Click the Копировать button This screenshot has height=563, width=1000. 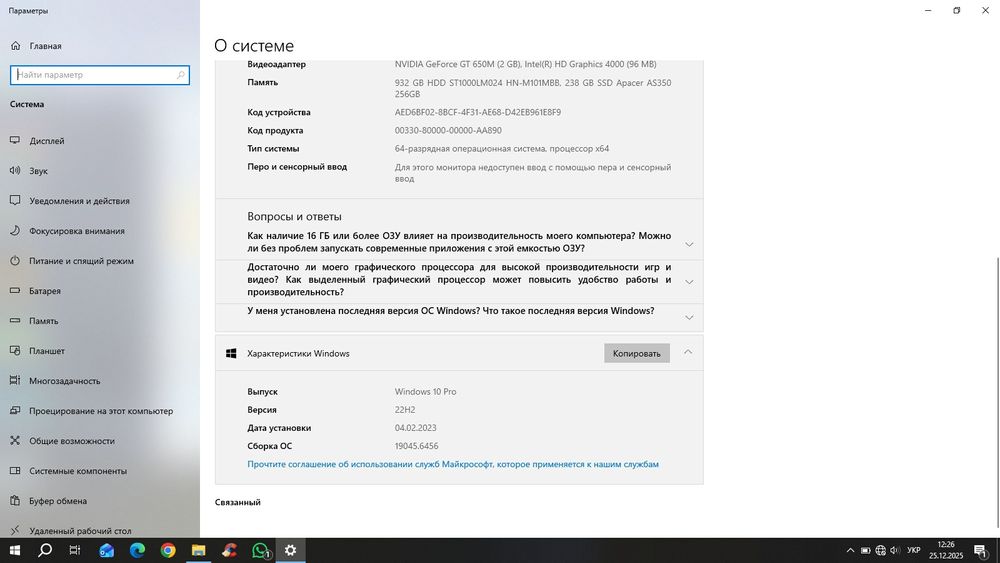click(636, 353)
